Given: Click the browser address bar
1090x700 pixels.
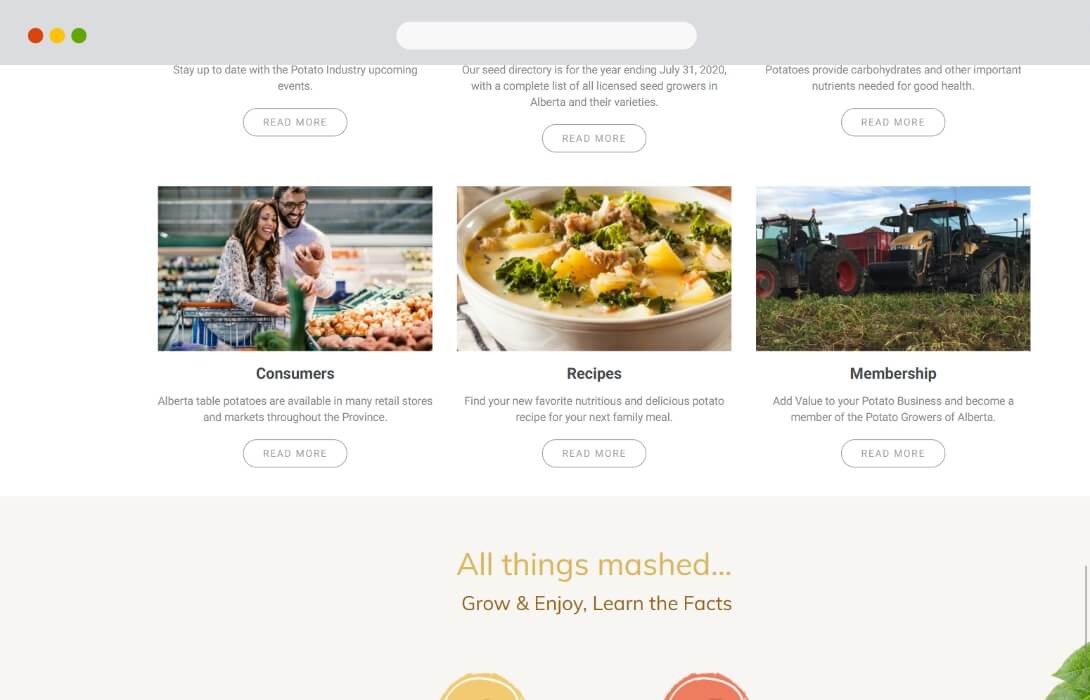Looking at the screenshot, I should tap(546, 35).
